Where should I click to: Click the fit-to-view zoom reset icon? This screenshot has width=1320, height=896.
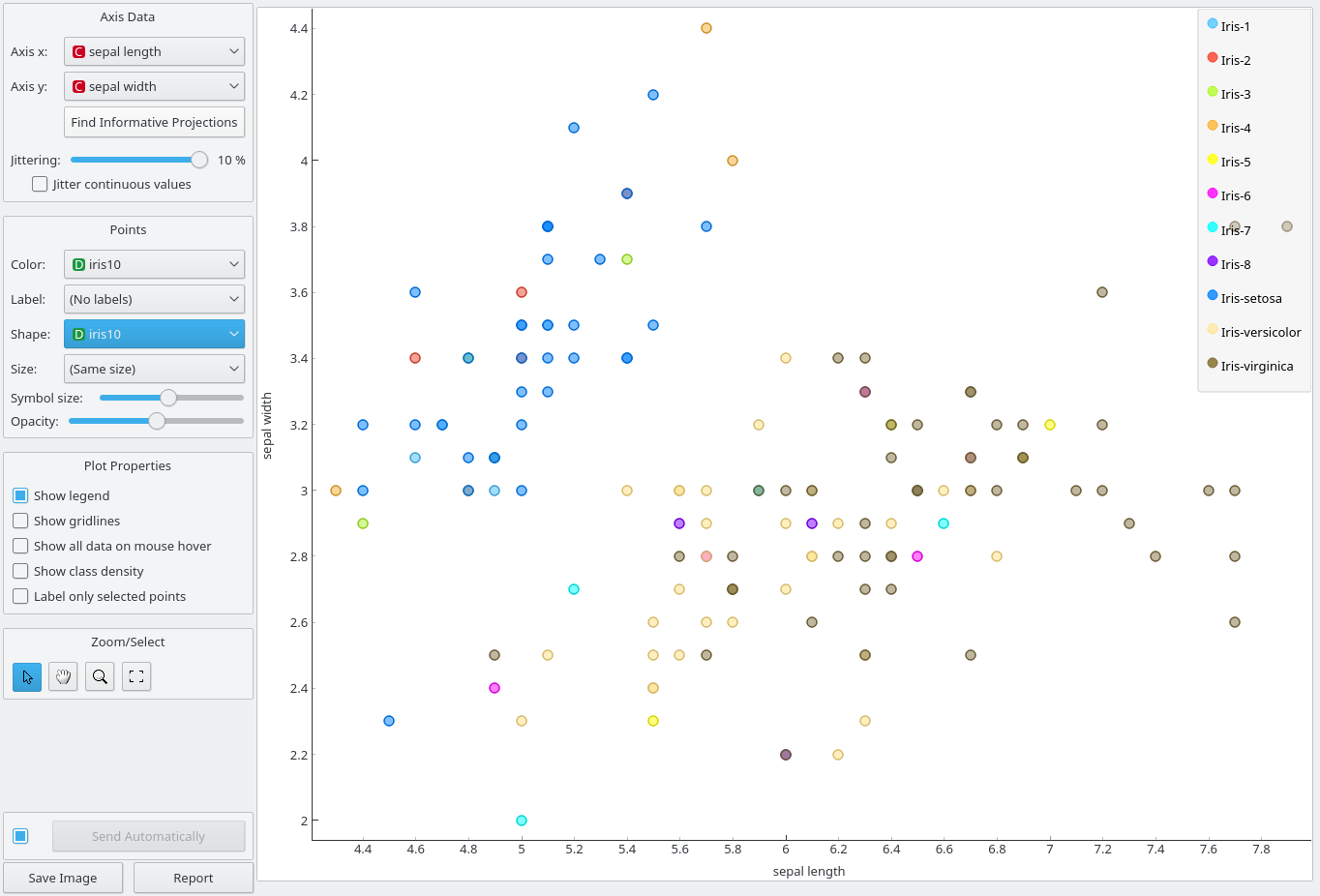[135, 676]
